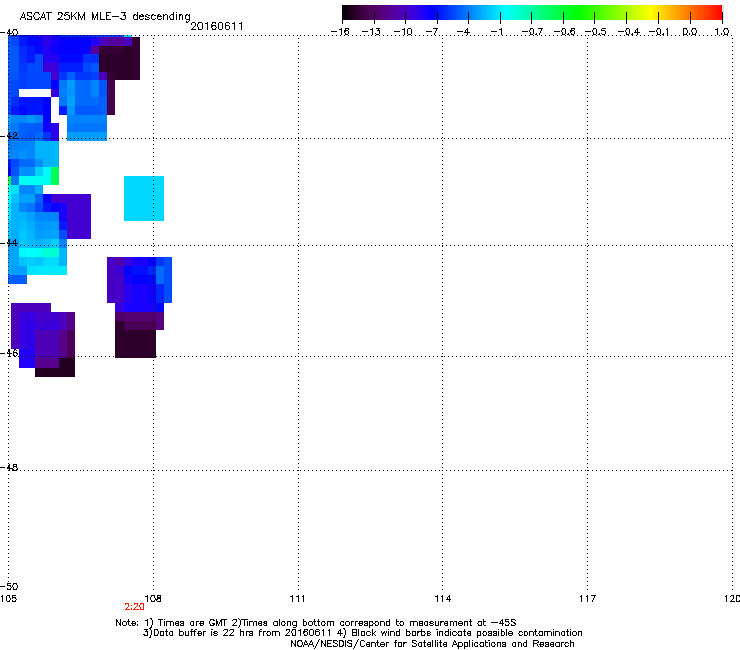Click the latitude label -42
This screenshot has height=650, width=740.
pos(9,135)
